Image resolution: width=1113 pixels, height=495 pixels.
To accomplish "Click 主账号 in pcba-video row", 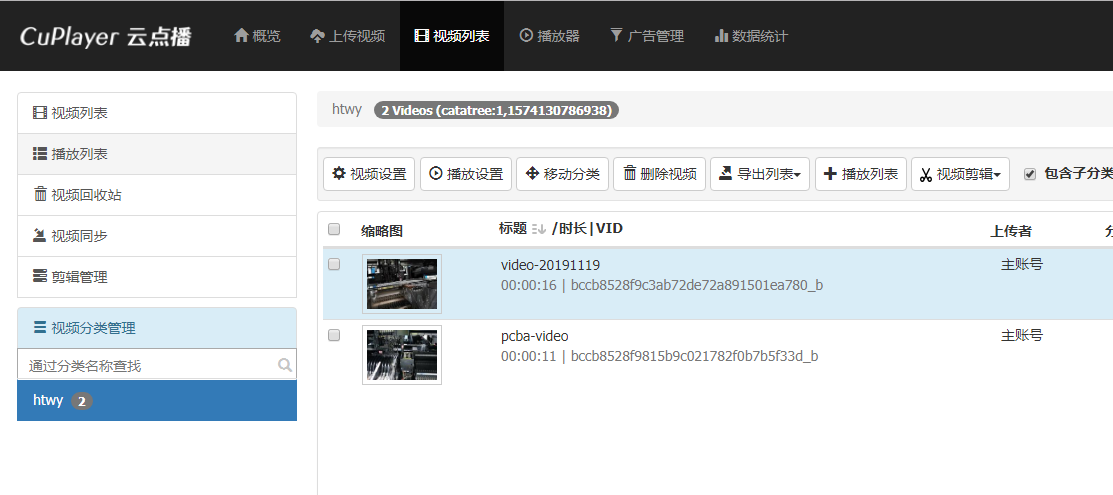I will [x=1022, y=335].
